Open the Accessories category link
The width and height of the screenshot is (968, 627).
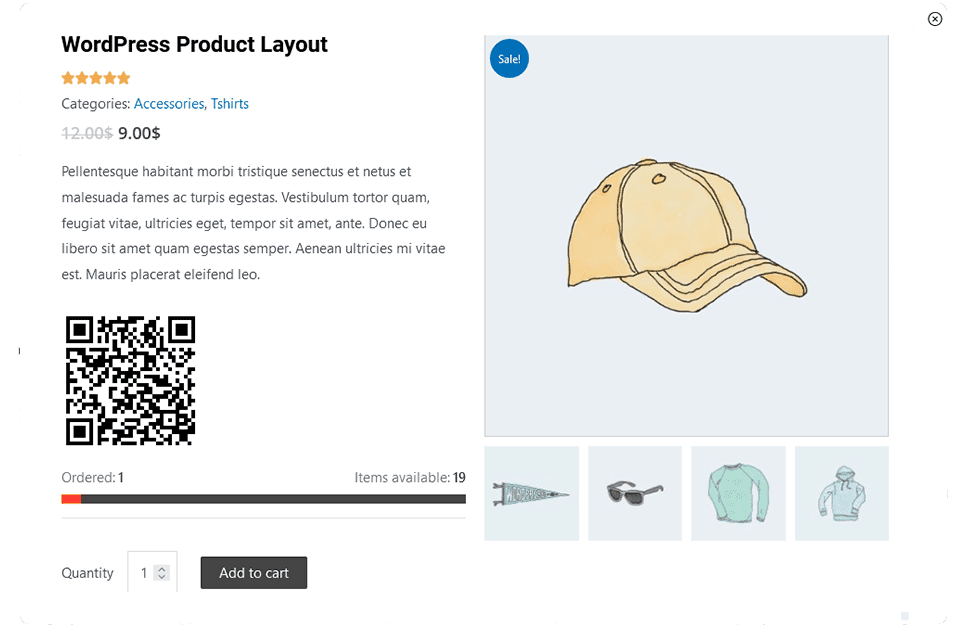[x=168, y=104]
